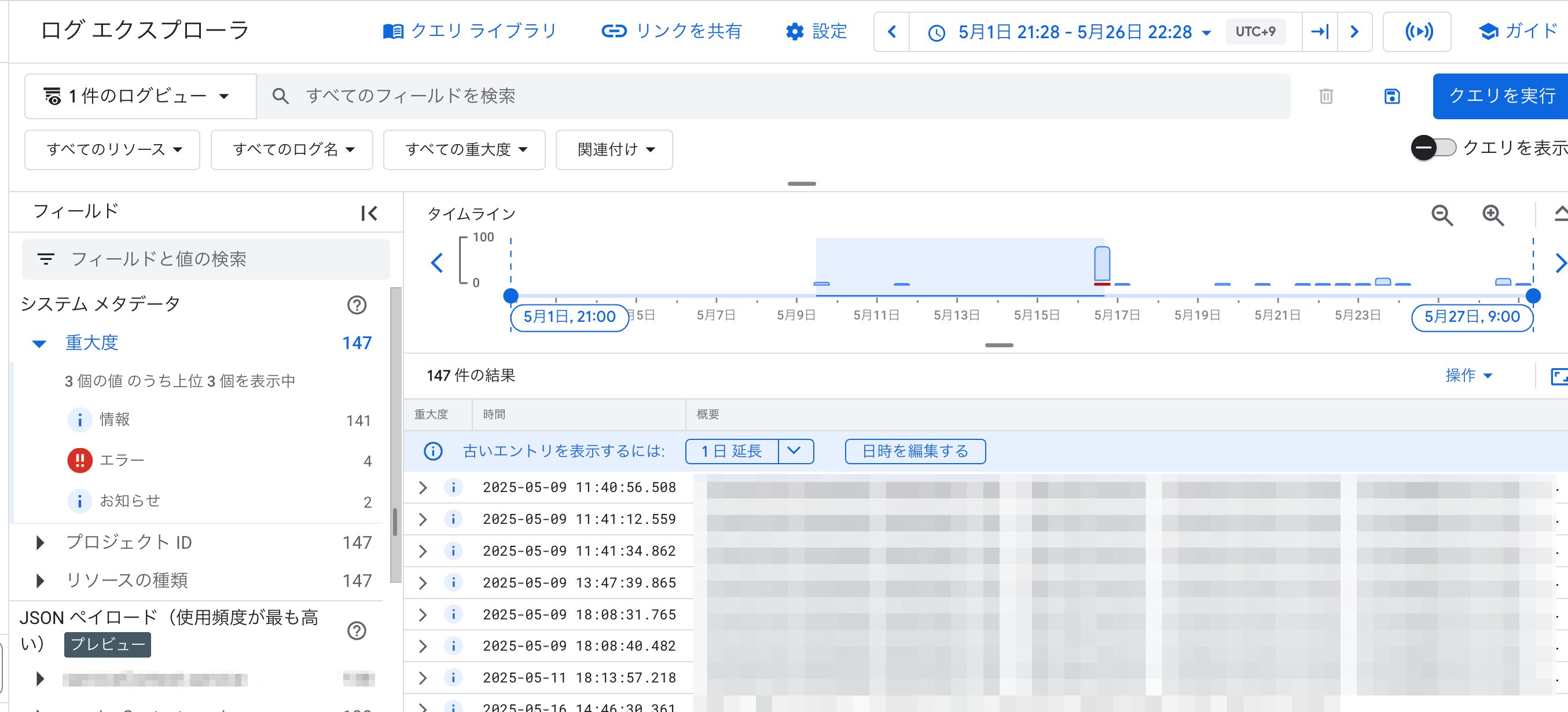Click the trash delete query icon

coord(1325,96)
